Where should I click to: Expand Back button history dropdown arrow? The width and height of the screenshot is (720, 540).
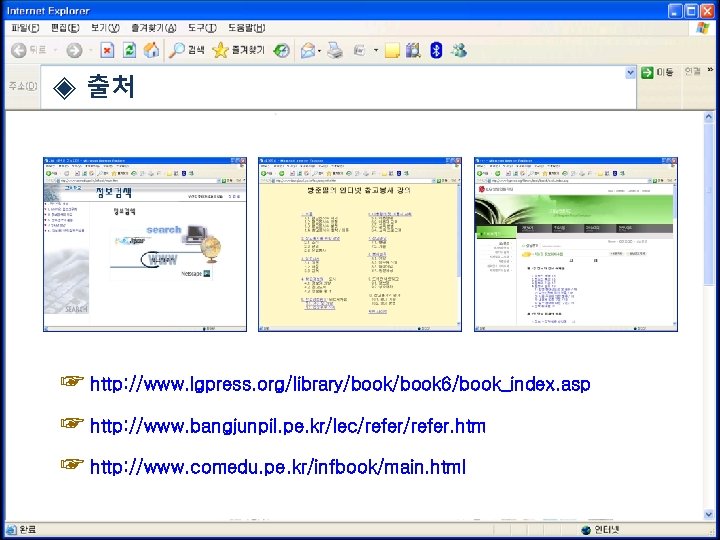point(55,50)
